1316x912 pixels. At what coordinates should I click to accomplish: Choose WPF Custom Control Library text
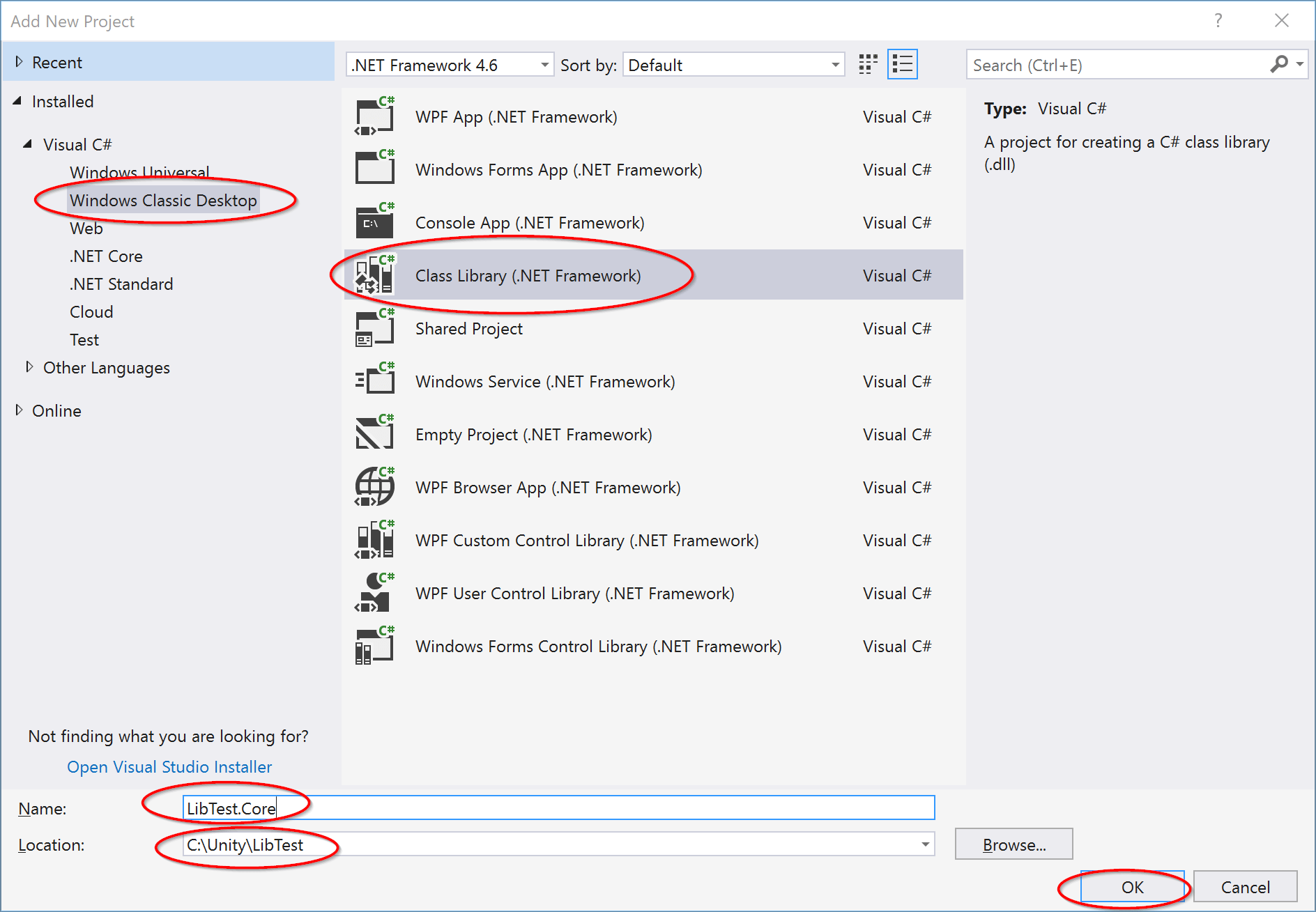point(587,541)
